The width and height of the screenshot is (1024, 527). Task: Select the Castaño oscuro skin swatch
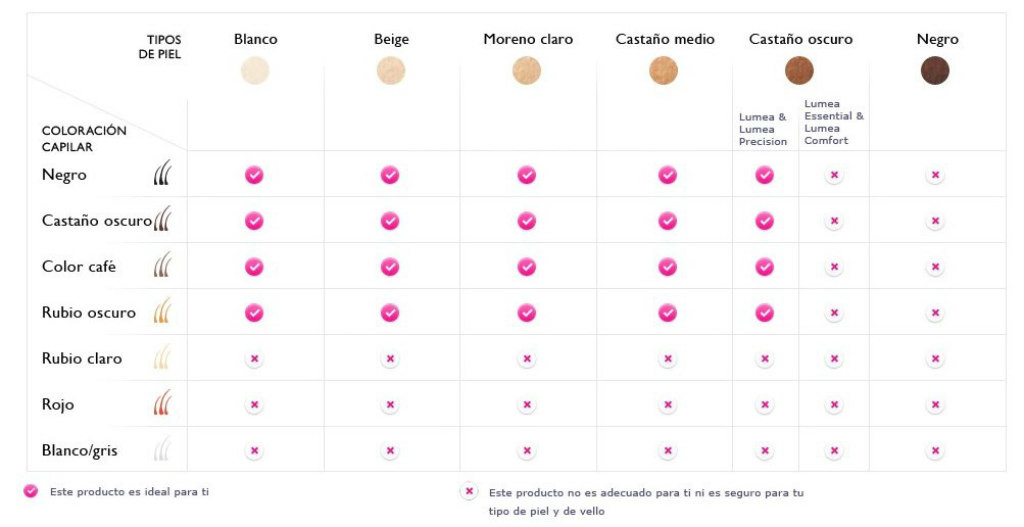click(x=799, y=71)
